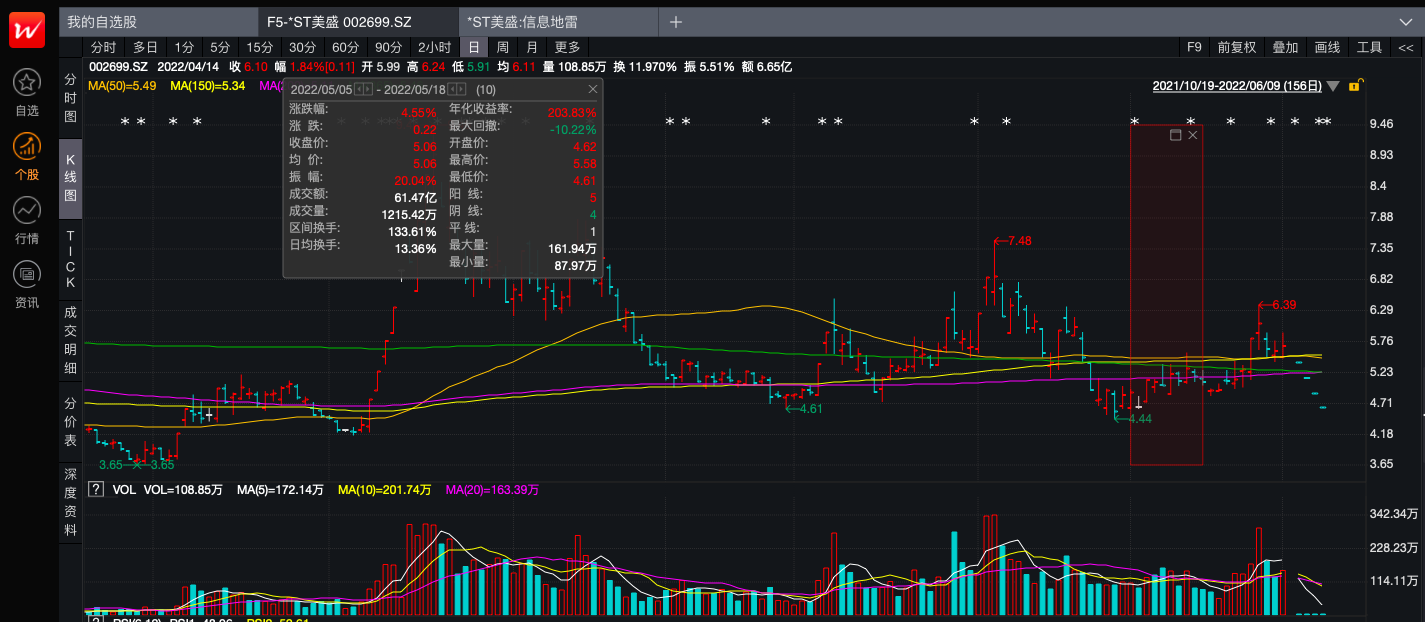The image size is (1425, 622).
Task: Click the 2021/10/19-2022/06/09 date range link
Action: [x=1237, y=86]
